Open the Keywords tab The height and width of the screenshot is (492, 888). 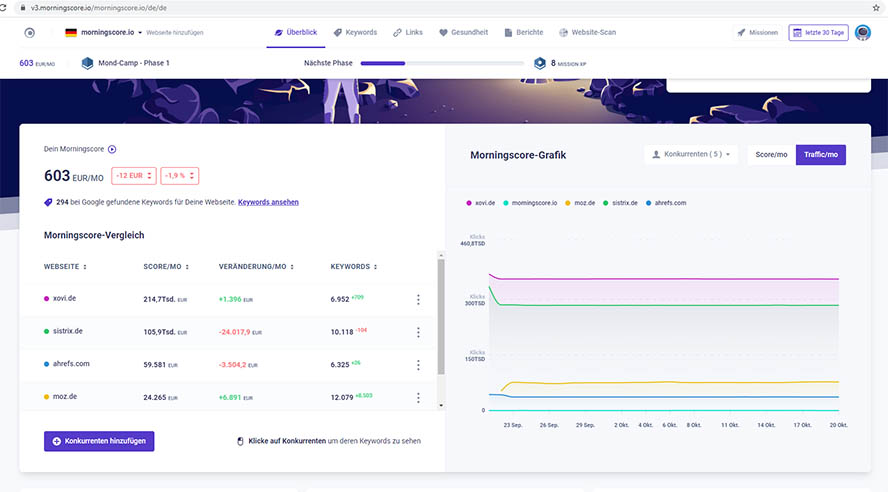coord(355,33)
